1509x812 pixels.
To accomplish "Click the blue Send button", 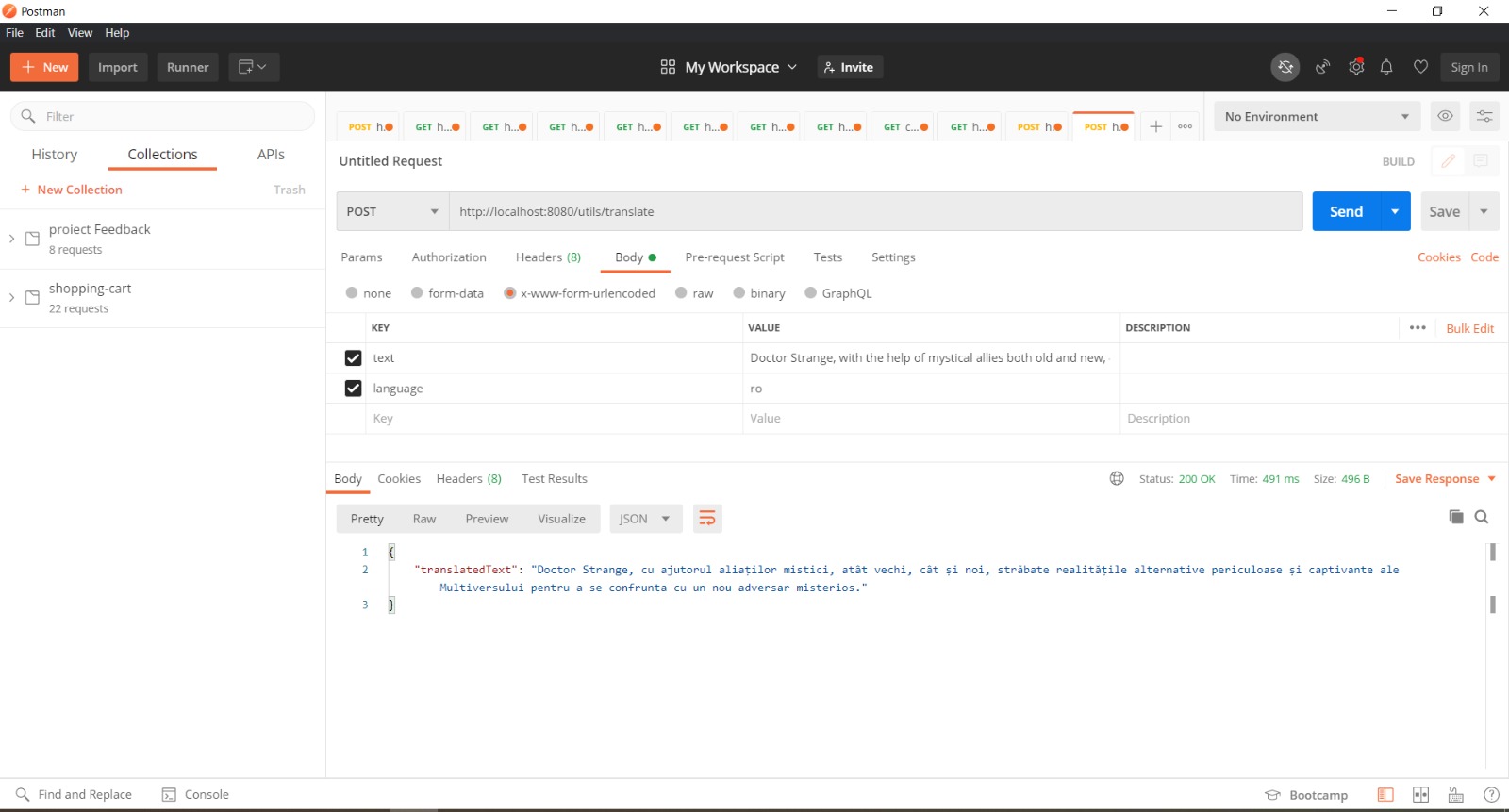I will pos(1346,211).
